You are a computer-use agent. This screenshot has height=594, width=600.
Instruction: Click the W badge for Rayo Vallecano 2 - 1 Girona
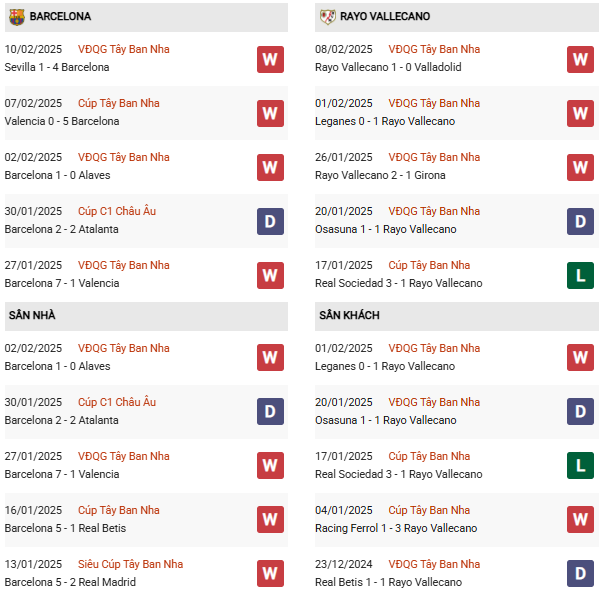[x=580, y=167]
